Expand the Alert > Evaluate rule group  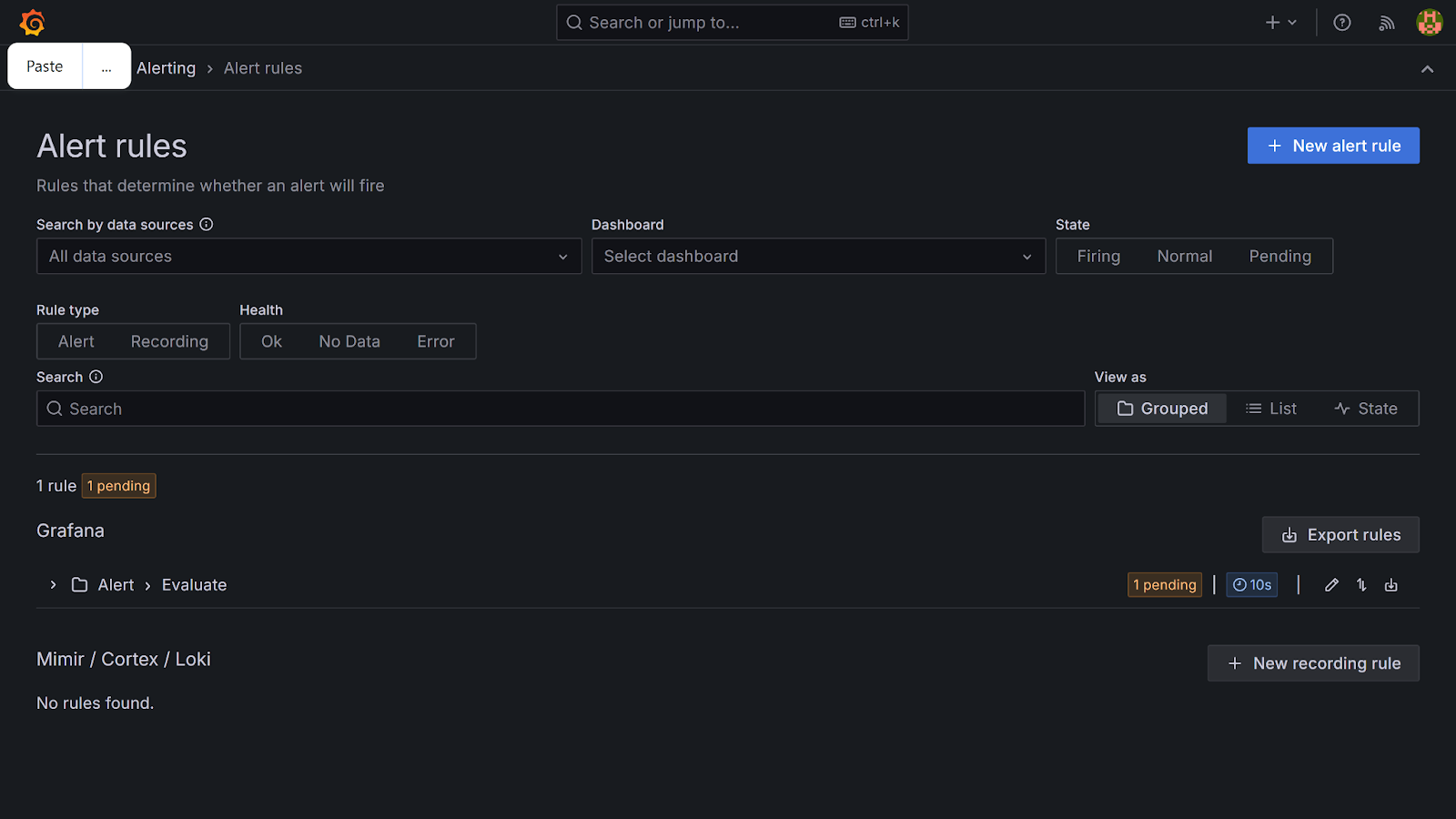[53, 585]
